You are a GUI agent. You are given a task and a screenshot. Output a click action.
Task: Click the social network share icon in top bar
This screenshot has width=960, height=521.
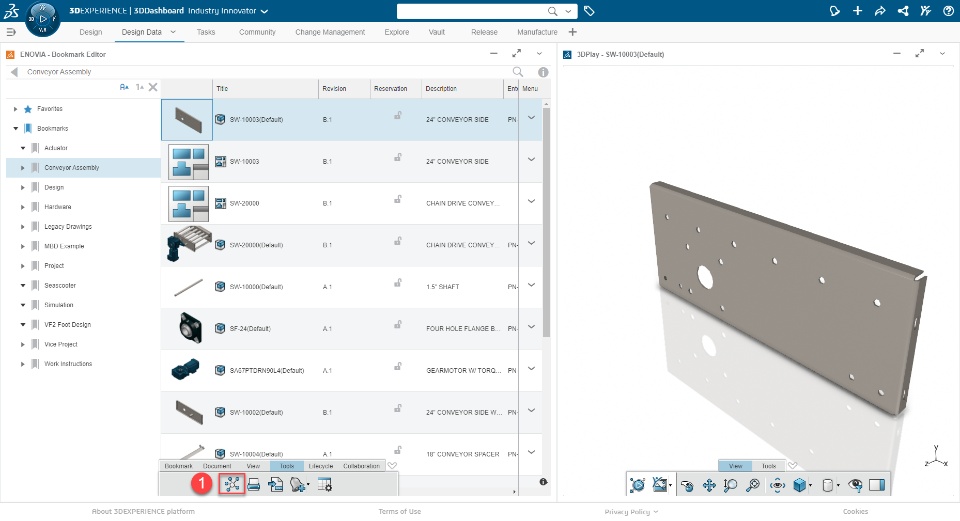coord(902,11)
